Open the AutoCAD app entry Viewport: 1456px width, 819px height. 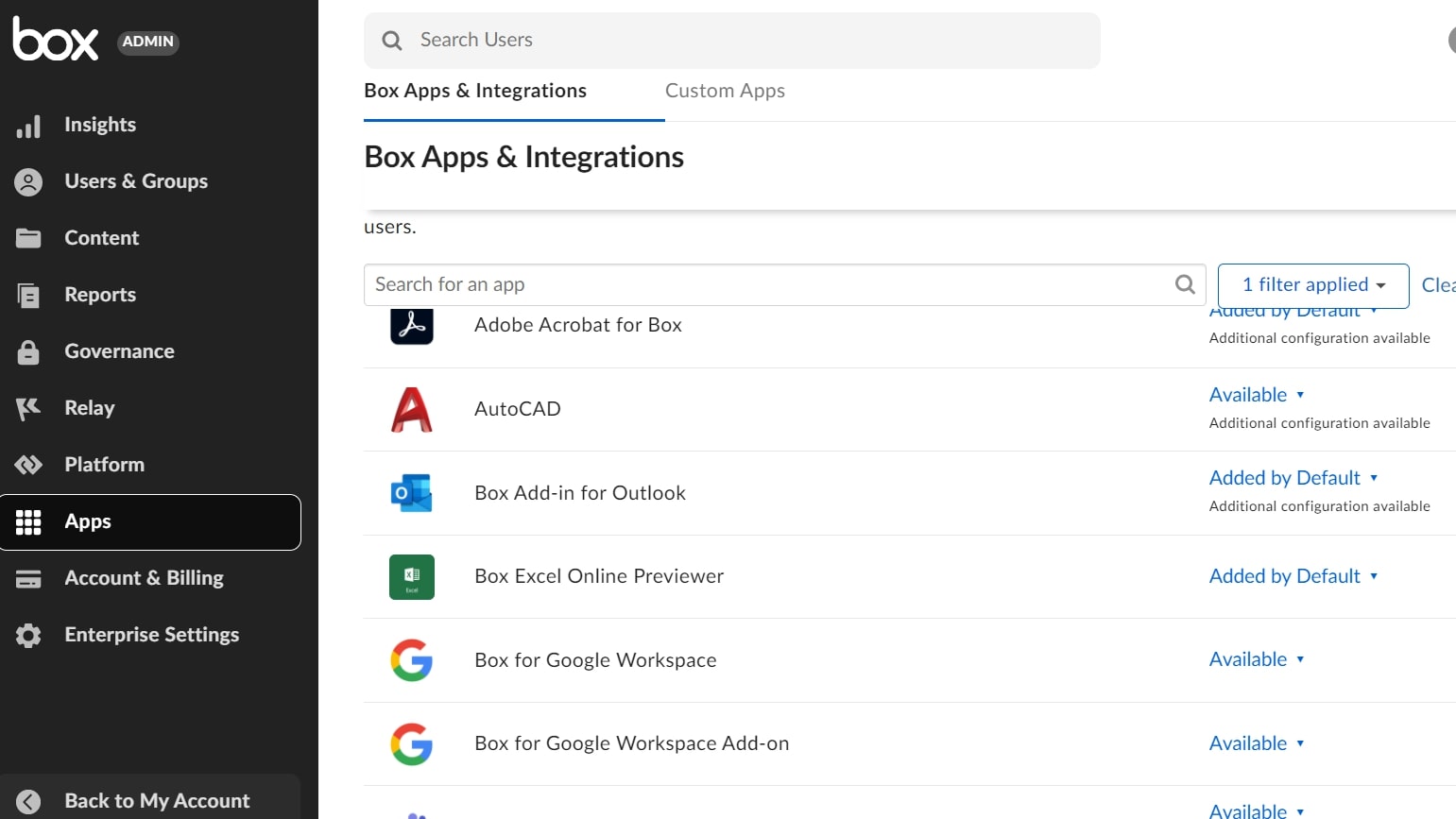517,409
